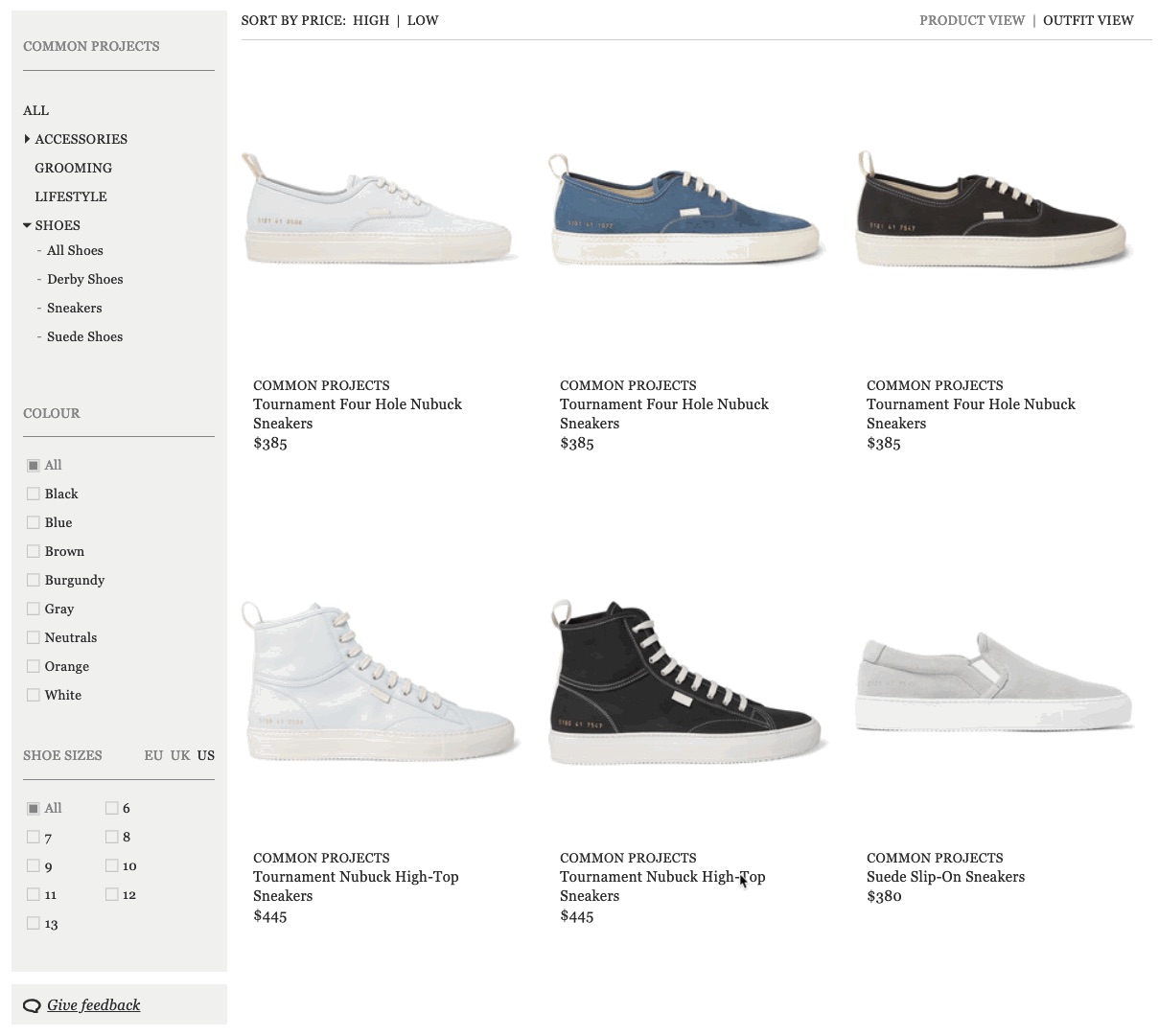The height and width of the screenshot is (1036, 1159).
Task: Open the black high-top sneaker image
Action: pos(686,682)
